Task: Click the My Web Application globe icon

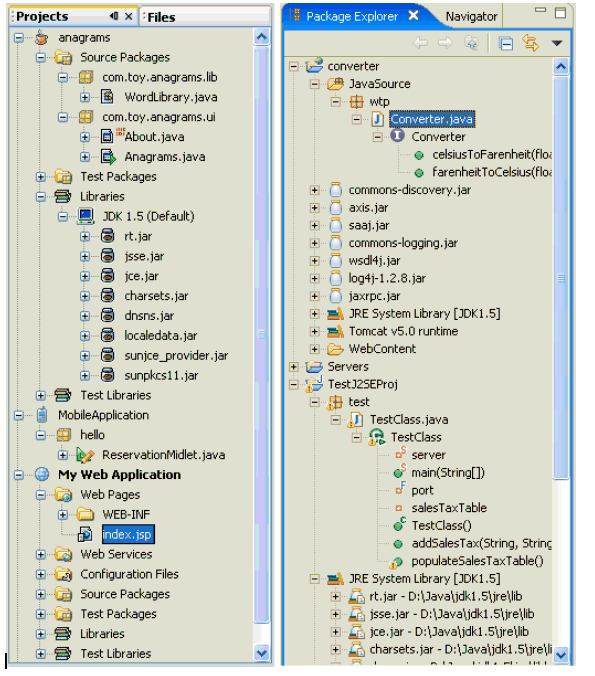Action: tap(42, 474)
